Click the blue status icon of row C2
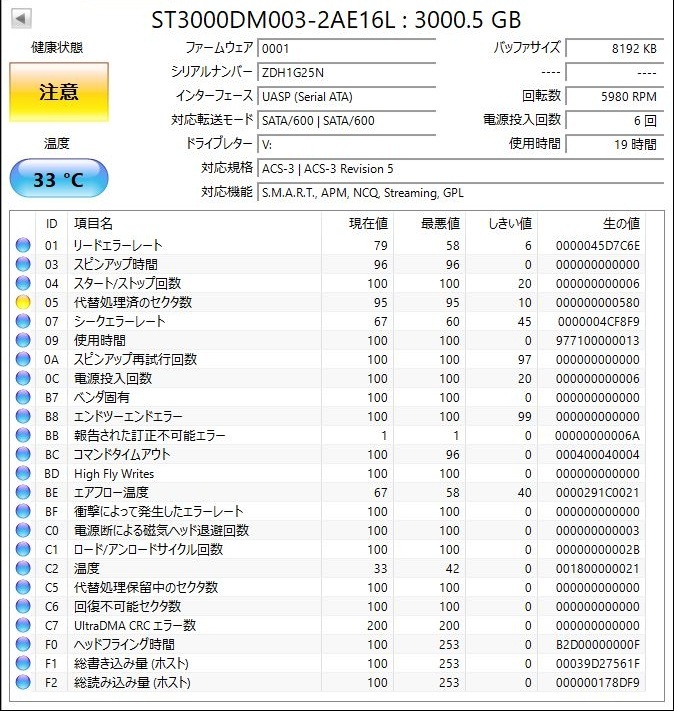Image resolution: width=674 pixels, height=711 pixels. tap(23, 568)
